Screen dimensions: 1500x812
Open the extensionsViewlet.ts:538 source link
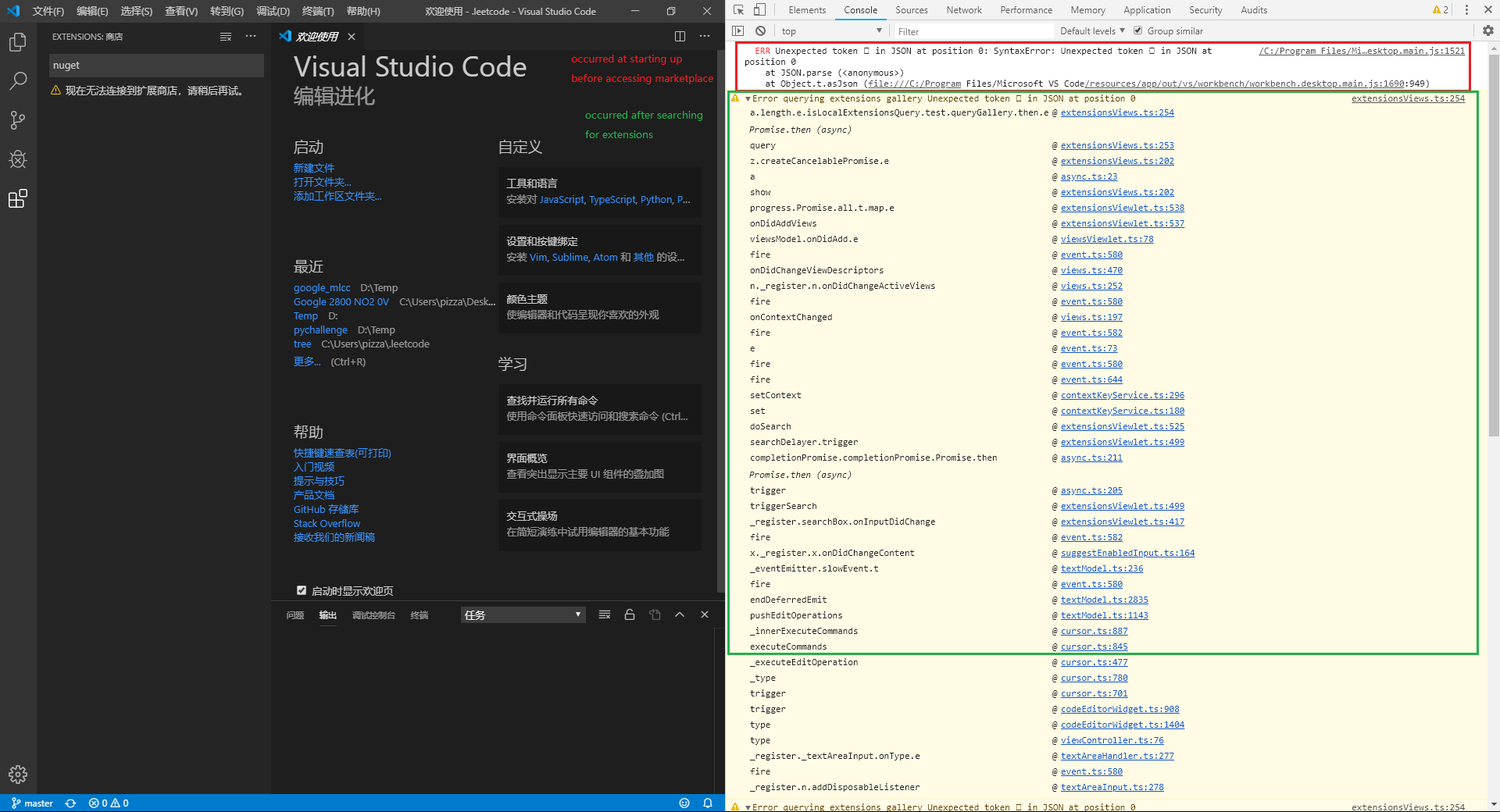pyautogui.click(x=1122, y=208)
